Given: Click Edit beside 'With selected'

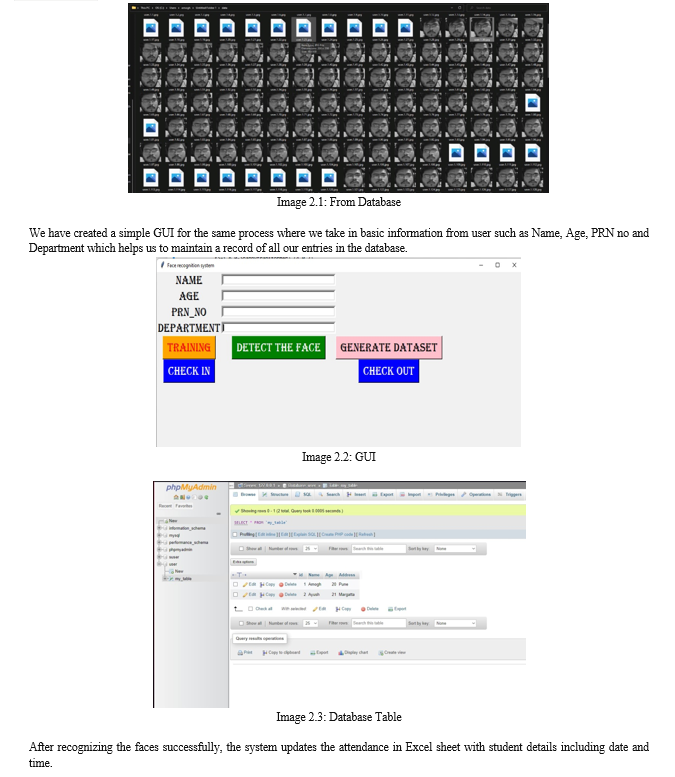Looking at the screenshot, I should 319,609.
